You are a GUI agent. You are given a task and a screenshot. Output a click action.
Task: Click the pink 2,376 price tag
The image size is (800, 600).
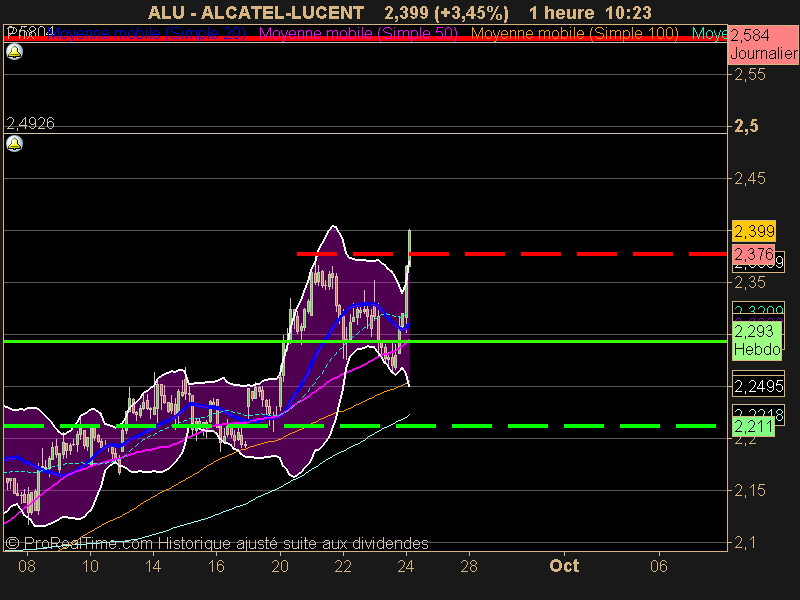click(x=754, y=254)
